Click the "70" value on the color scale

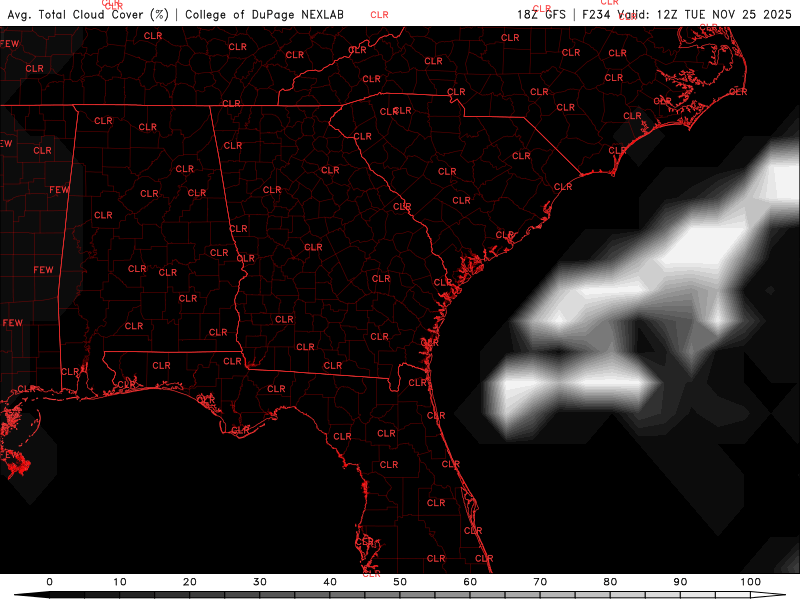click(540, 582)
